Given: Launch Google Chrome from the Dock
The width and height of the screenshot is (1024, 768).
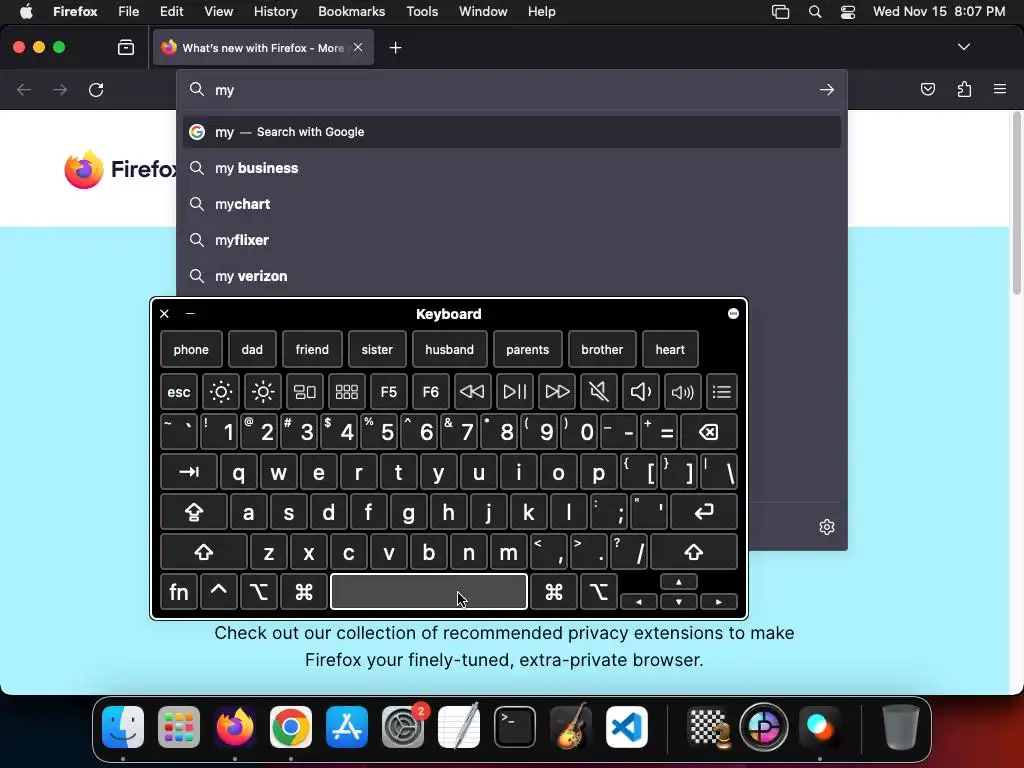Looking at the screenshot, I should (291, 727).
